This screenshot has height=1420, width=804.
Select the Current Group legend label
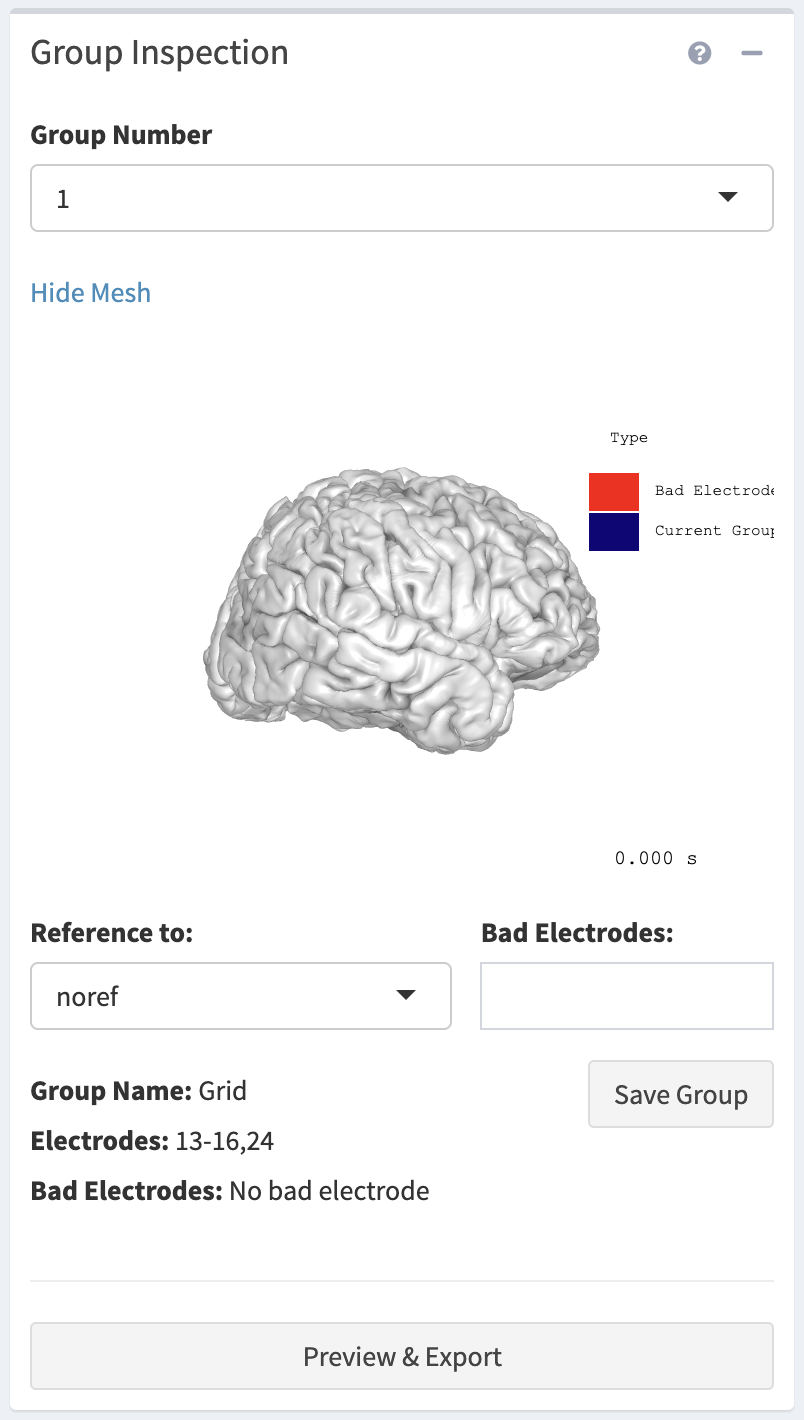pos(714,531)
